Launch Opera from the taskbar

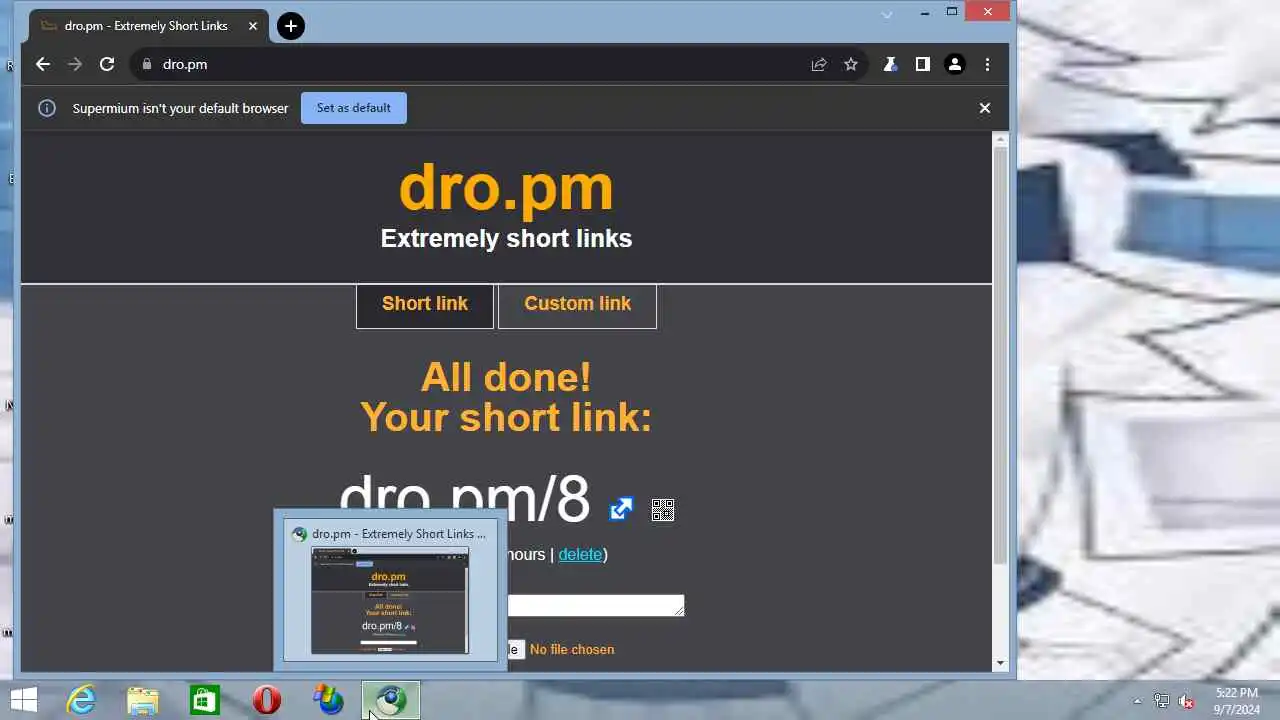[267, 700]
